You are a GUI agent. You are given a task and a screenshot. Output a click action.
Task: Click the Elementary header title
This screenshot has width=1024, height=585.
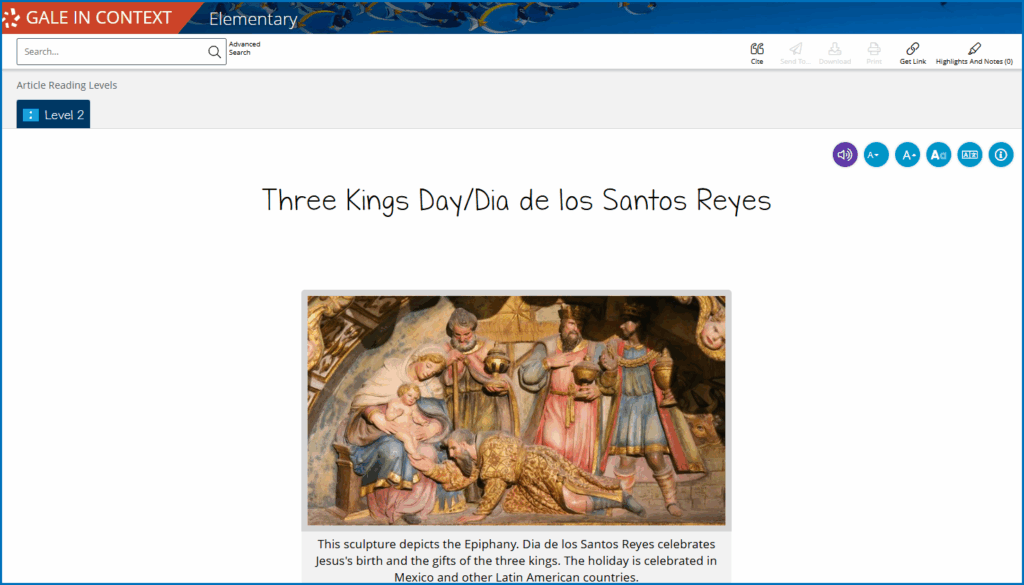[253, 19]
